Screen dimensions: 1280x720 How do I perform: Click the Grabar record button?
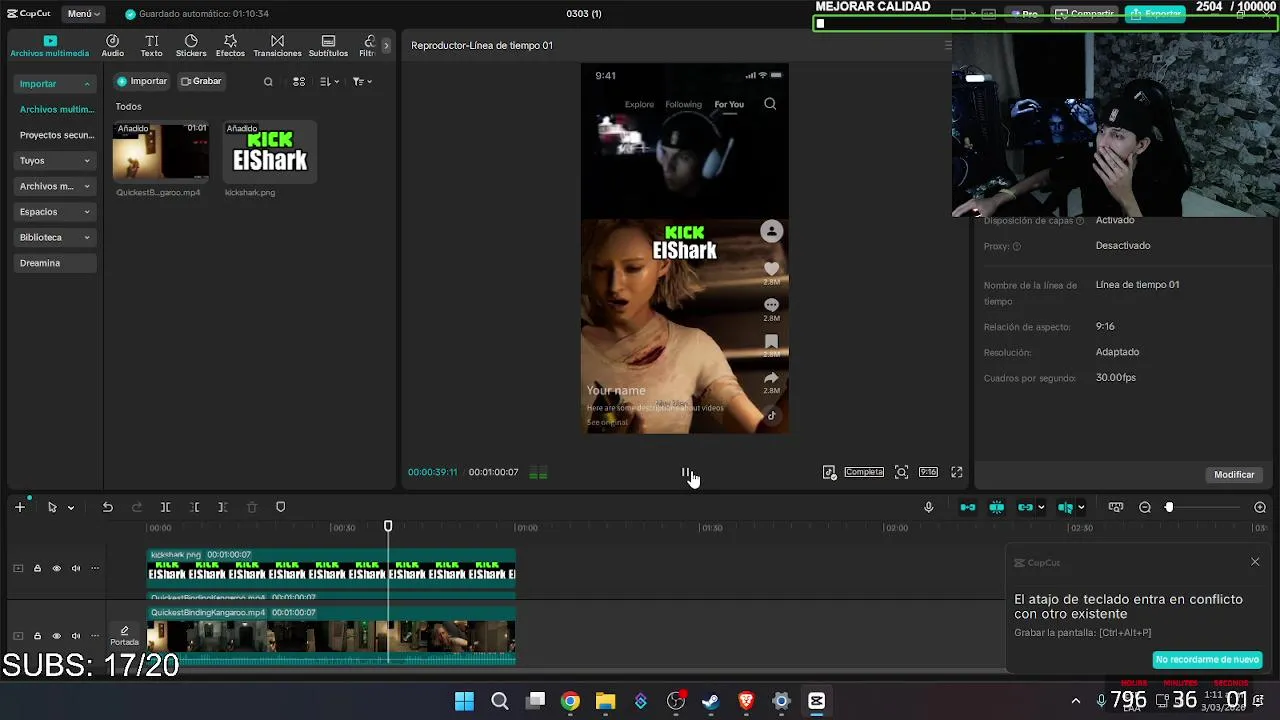tap(201, 81)
